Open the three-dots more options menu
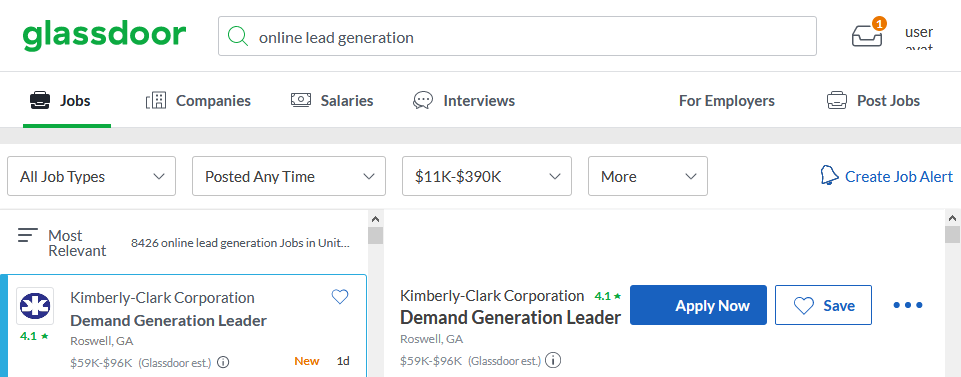961x377 pixels. 908,305
